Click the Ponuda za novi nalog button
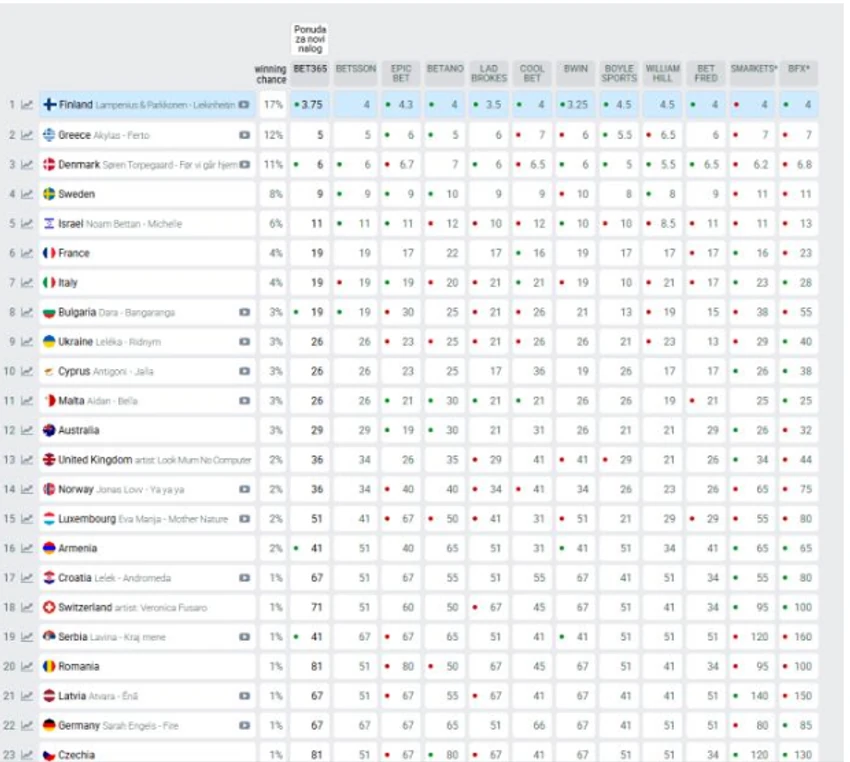The image size is (850, 762). point(309,39)
